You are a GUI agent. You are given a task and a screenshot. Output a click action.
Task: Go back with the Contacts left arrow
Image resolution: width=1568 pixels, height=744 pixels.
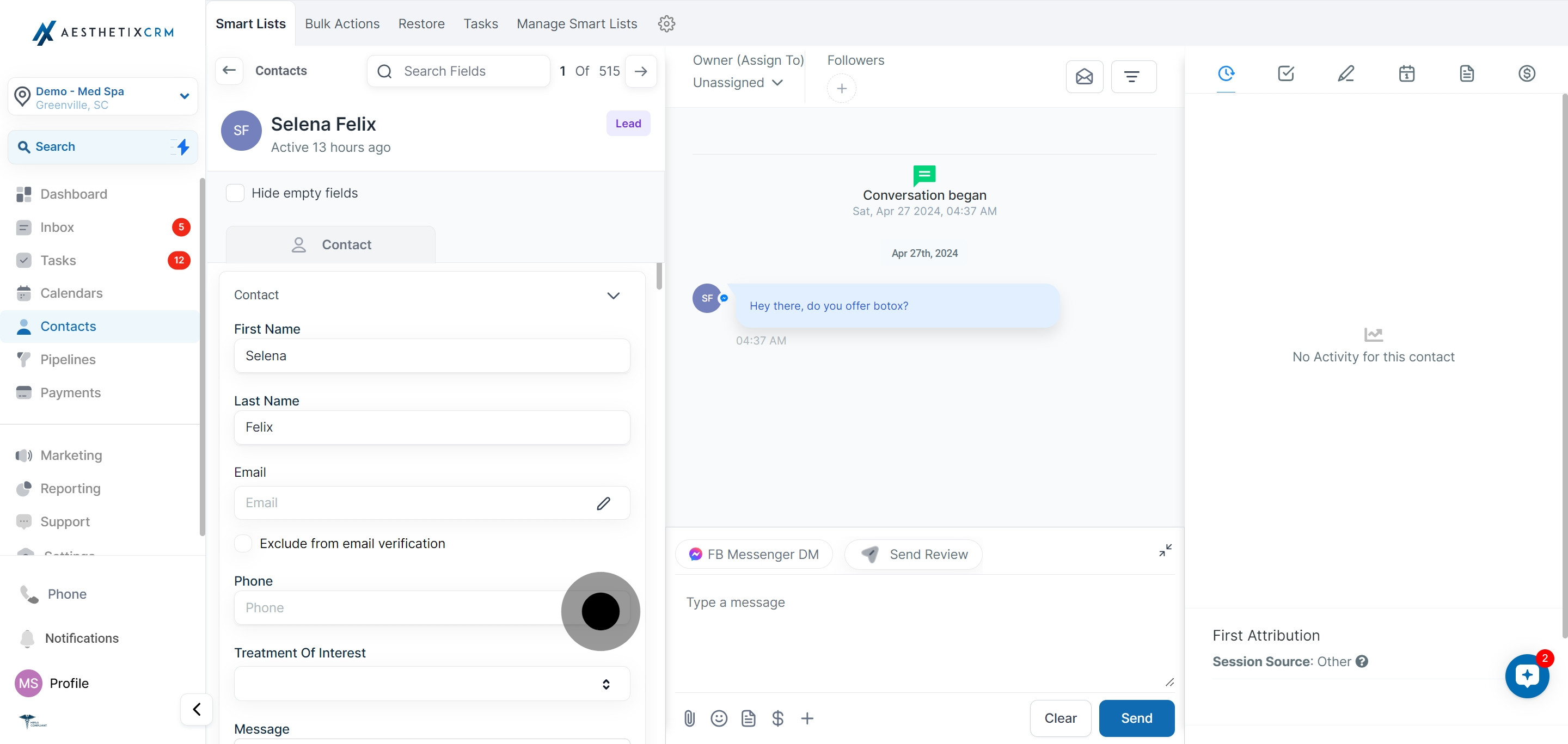coord(229,71)
